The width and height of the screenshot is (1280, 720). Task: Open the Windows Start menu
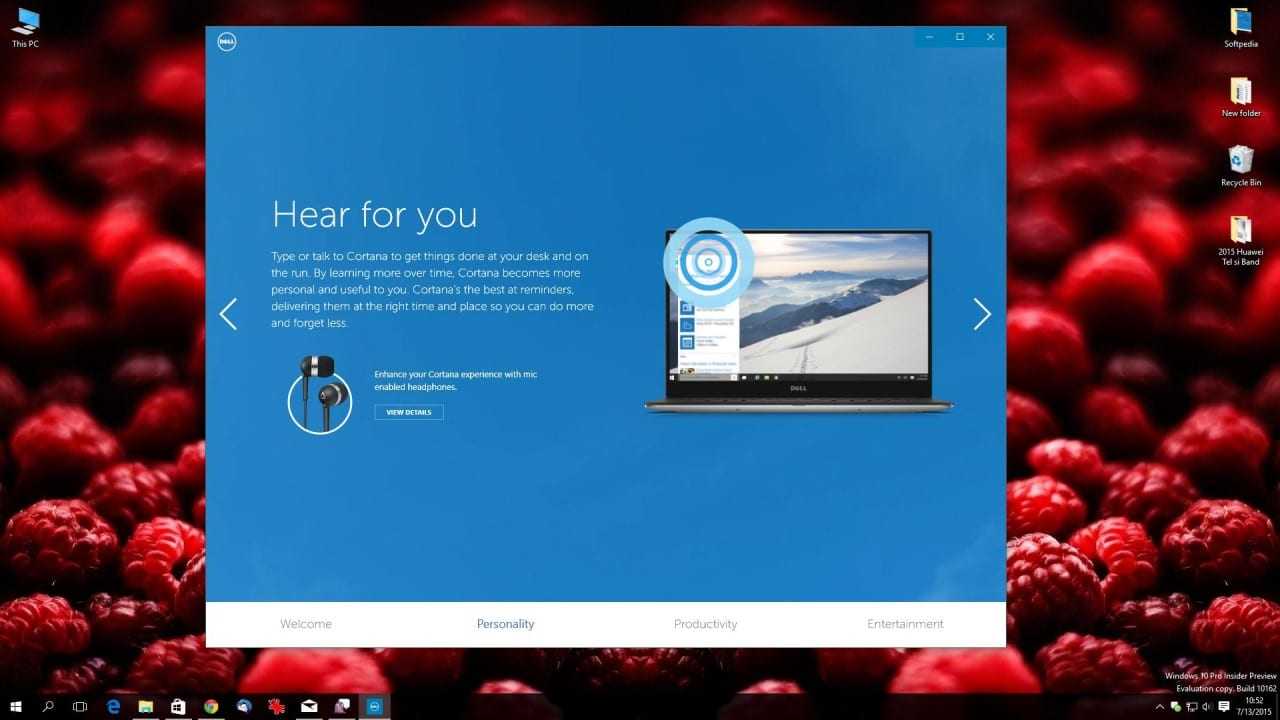pos(16,707)
